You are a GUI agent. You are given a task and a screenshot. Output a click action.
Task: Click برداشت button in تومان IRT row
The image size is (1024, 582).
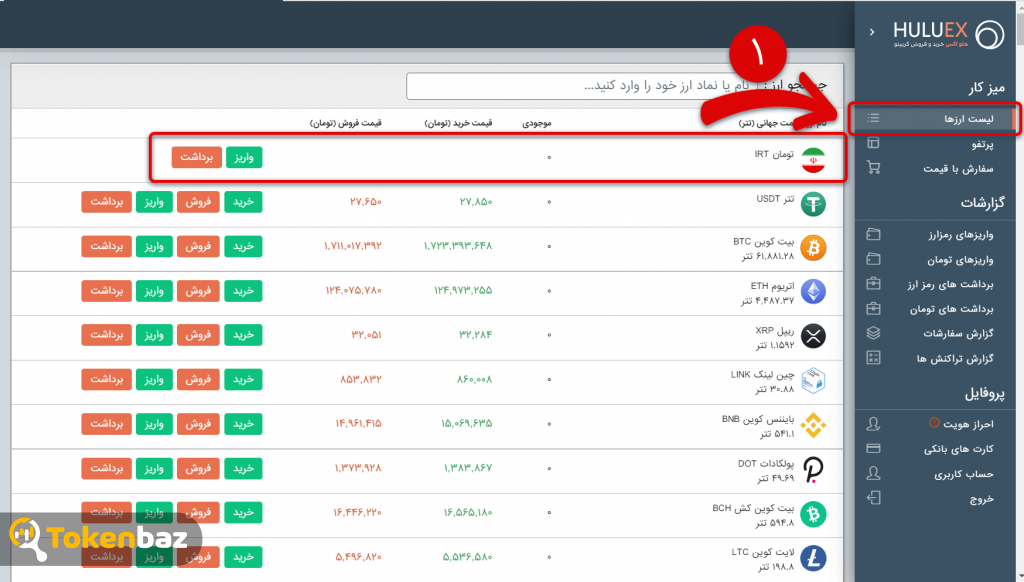[197, 157]
